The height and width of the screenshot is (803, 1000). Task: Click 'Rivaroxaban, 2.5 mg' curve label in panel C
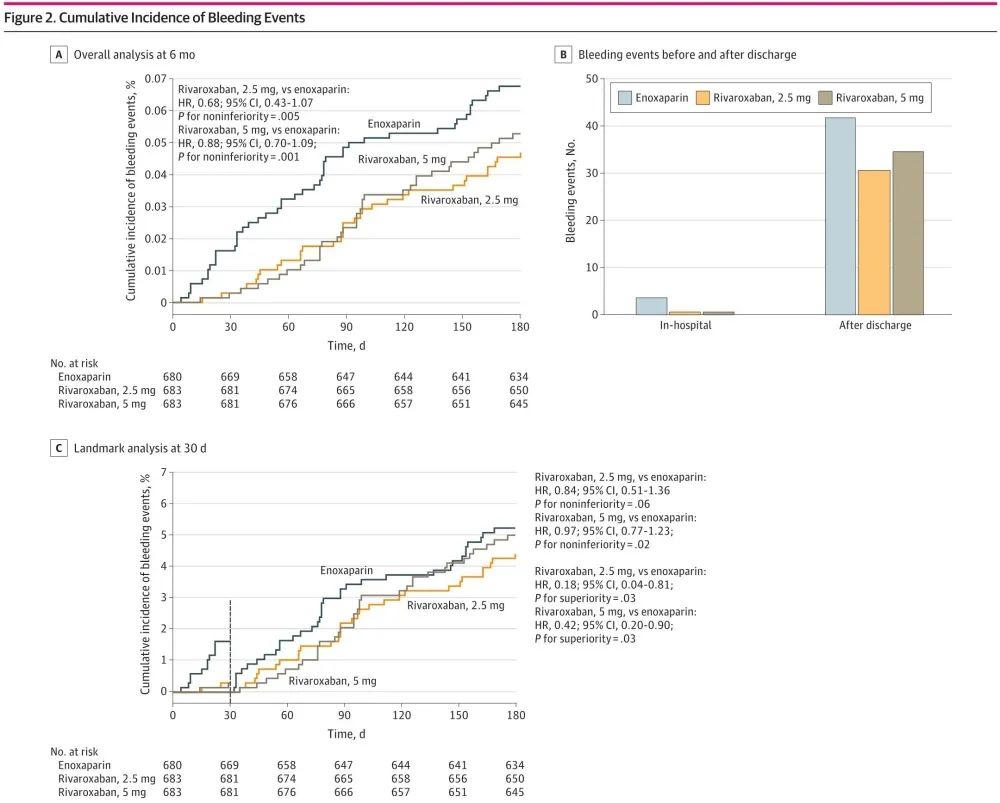(x=456, y=606)
